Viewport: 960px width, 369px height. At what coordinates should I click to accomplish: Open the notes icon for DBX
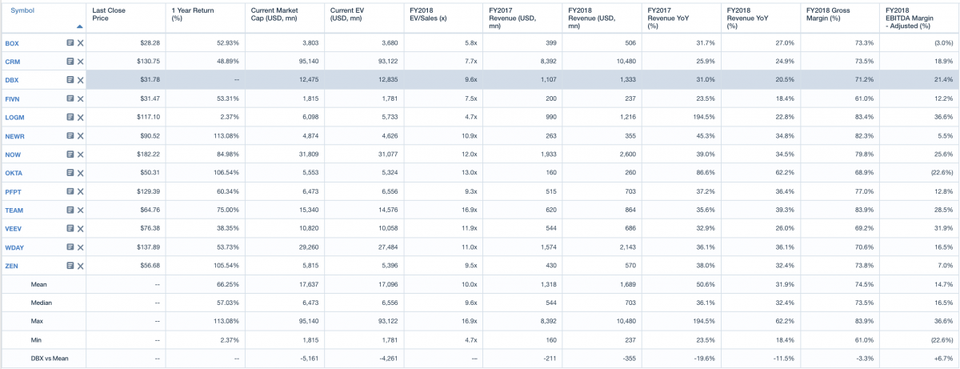(x=70, y=80)
